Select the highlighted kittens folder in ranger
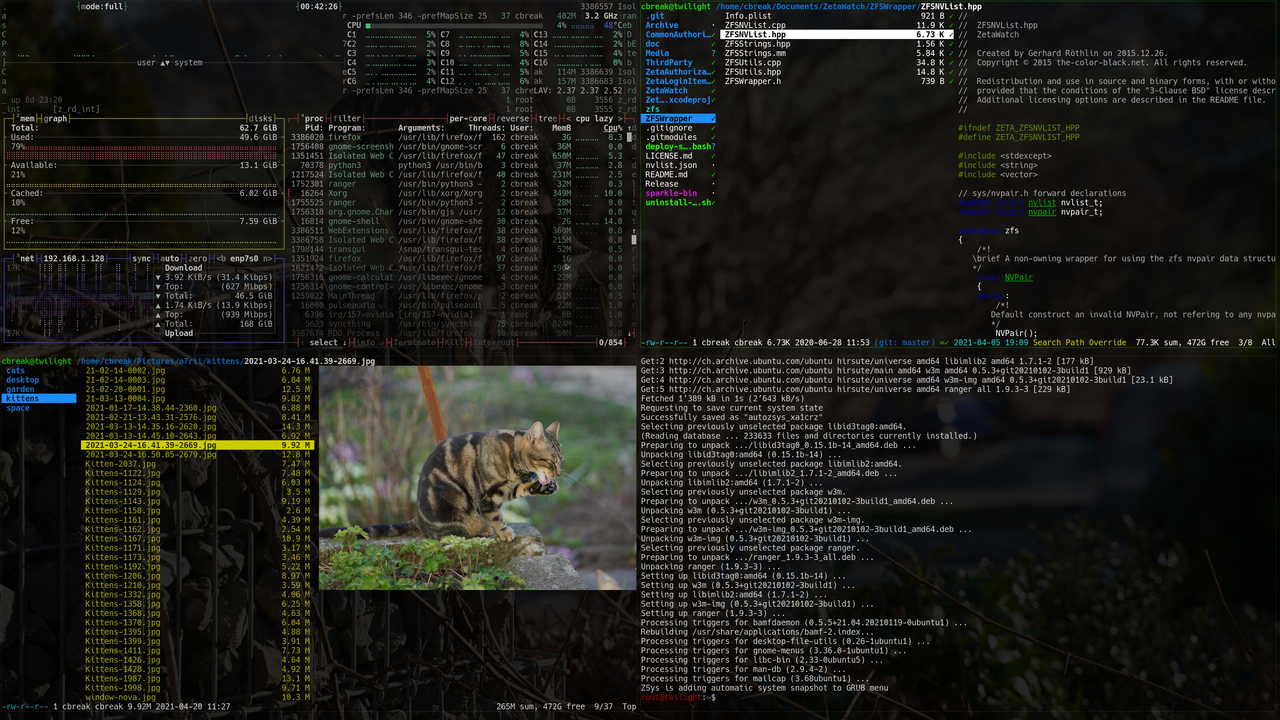 click(38, 399)
